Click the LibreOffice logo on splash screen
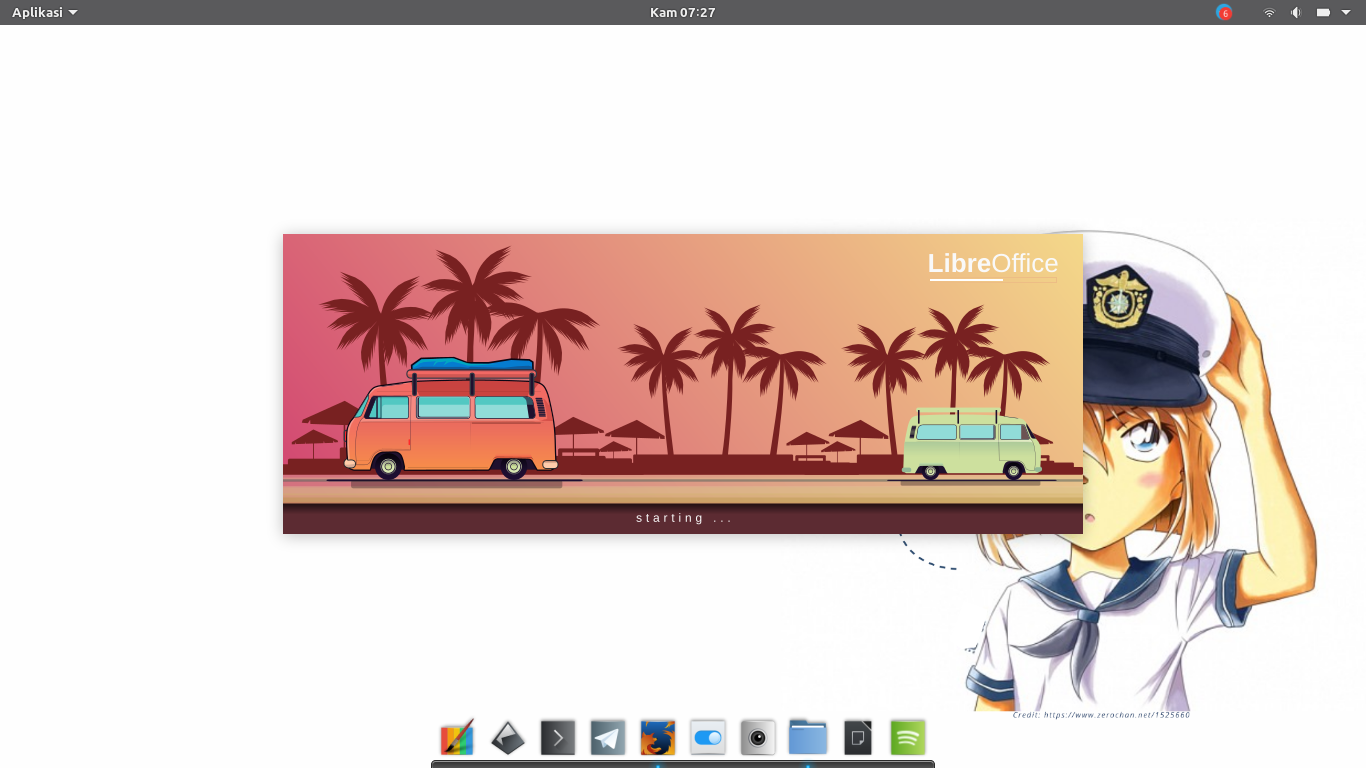This screenshot has height=768, width=1366. pos(993,263)
